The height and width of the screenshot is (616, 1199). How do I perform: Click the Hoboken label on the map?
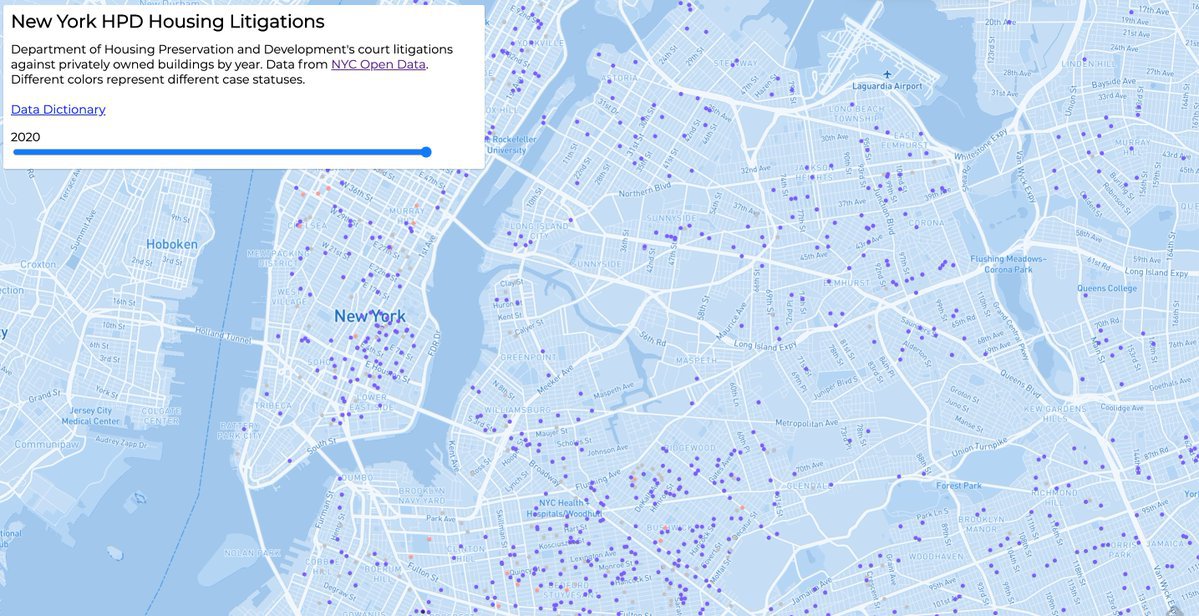click(172, 243)
